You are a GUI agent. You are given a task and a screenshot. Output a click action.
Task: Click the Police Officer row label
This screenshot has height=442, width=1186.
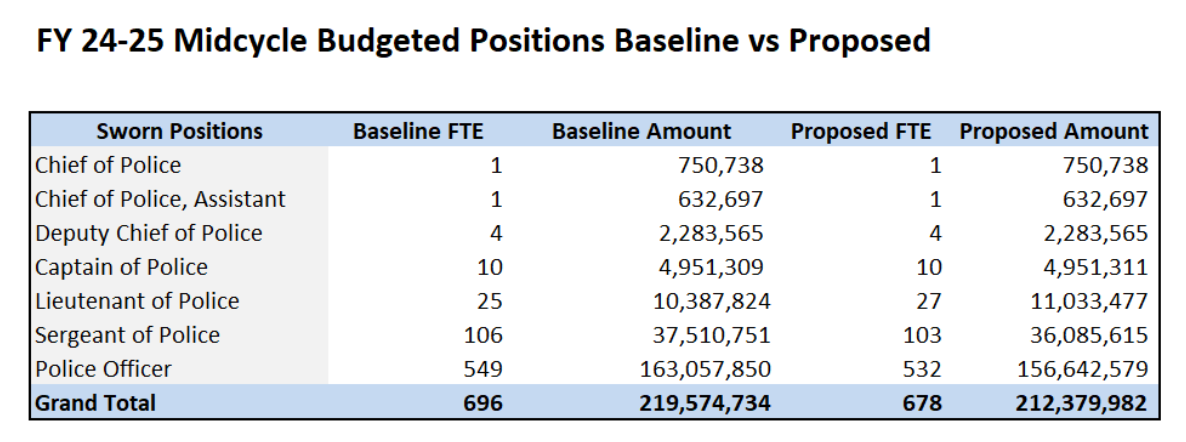(x=103, y=369)
